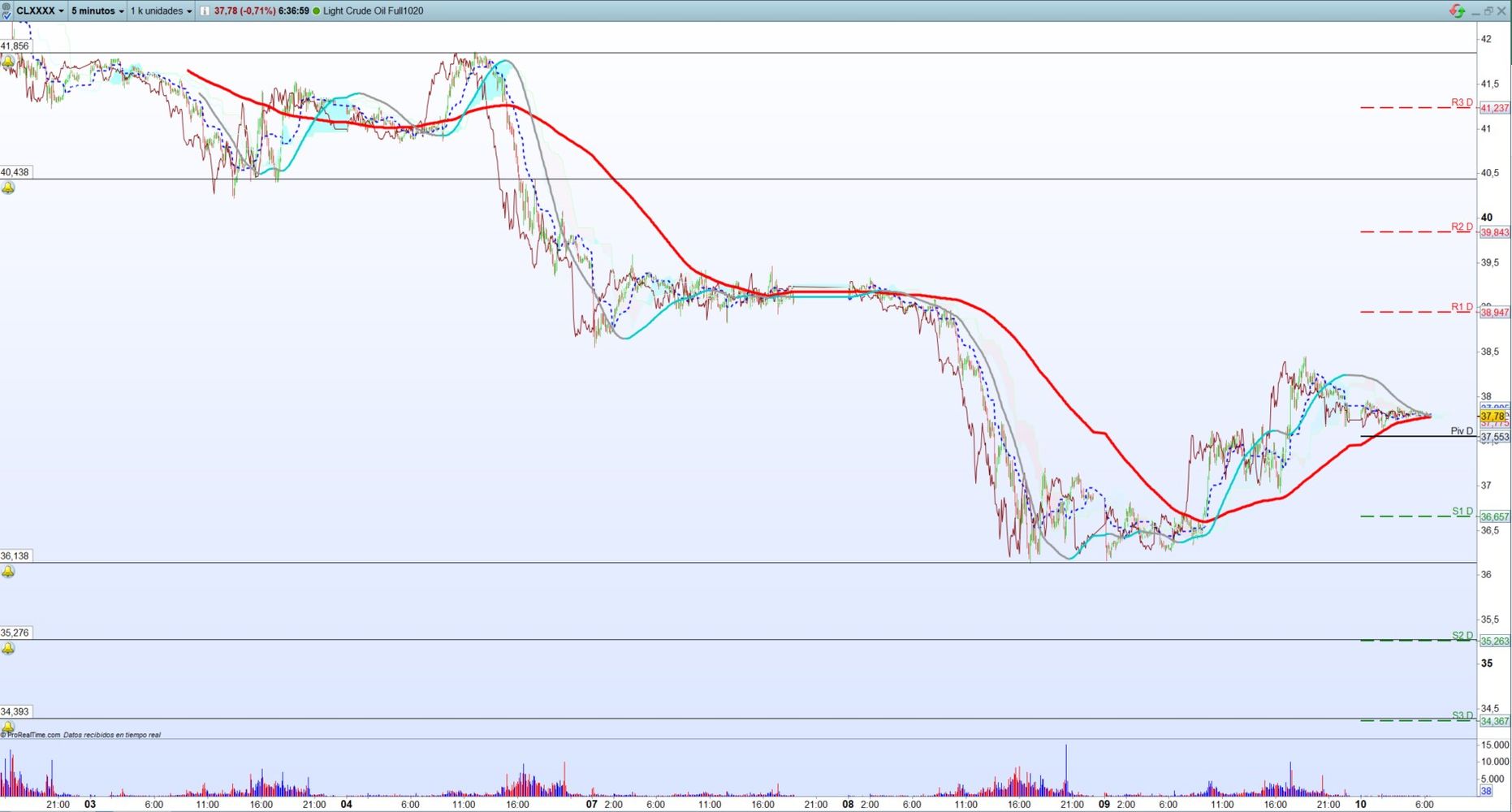Click the 38,947 price tag on axis
The image size is (1512, 812).
click(1495, 313)
